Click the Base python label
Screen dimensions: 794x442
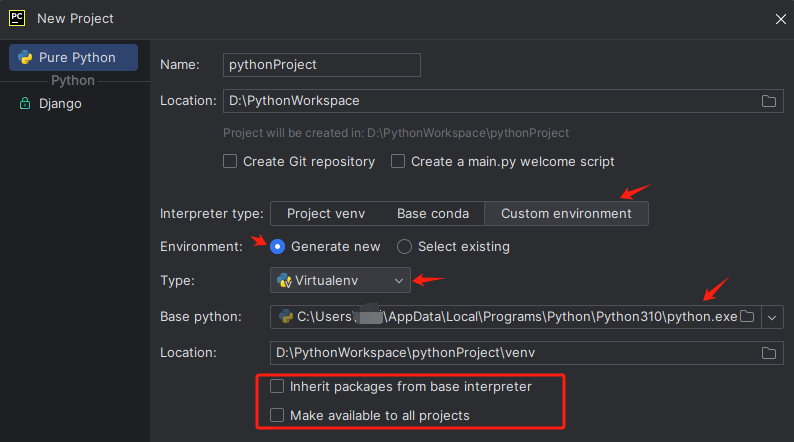[x=201, y=316]
